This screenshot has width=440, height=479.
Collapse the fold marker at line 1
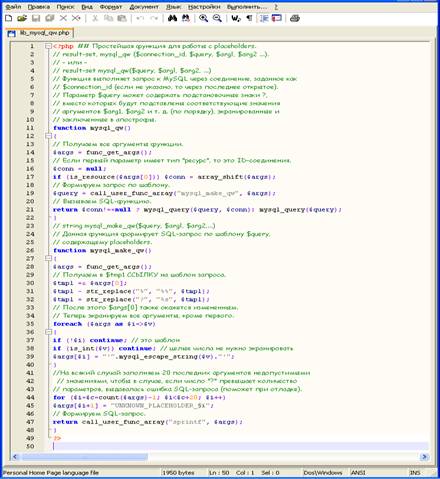tap(48, 46)
